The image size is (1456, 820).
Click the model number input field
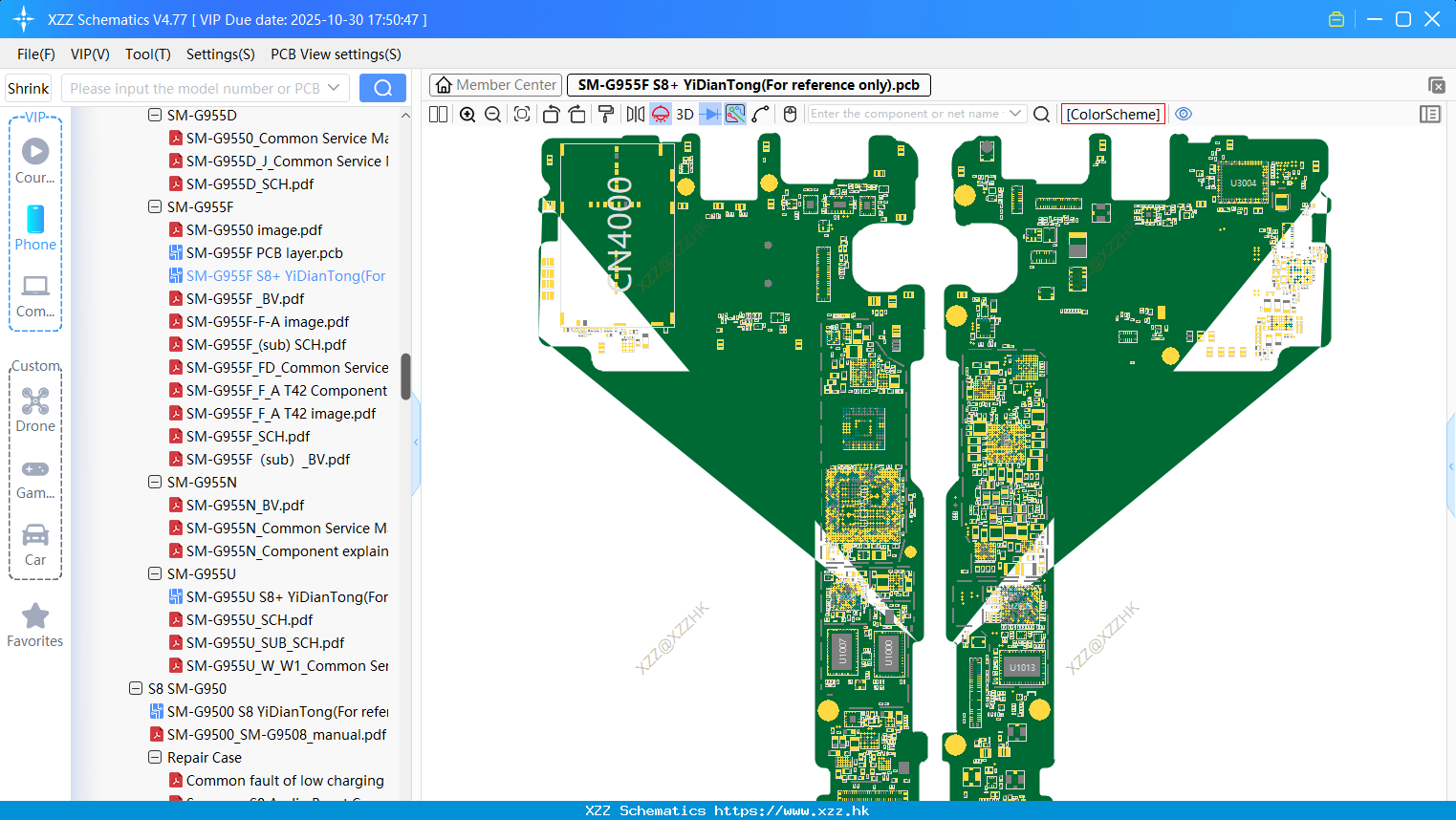(x=195, y=88)
